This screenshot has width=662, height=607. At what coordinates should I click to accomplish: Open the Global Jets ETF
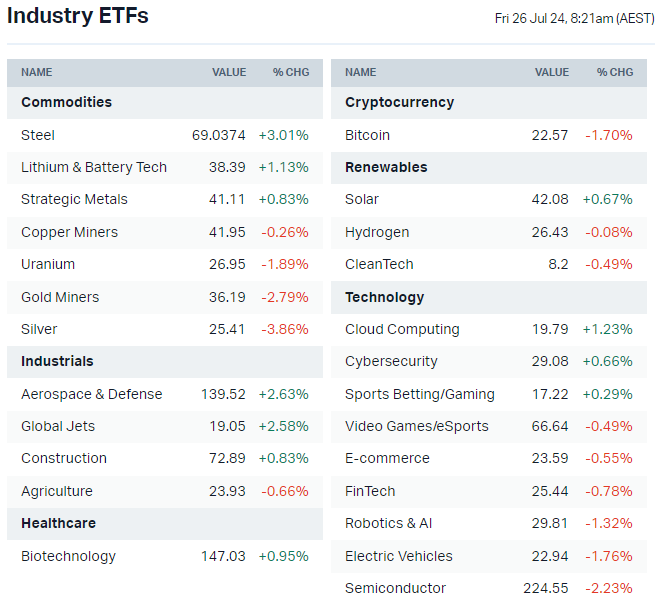tap(58, 426)
